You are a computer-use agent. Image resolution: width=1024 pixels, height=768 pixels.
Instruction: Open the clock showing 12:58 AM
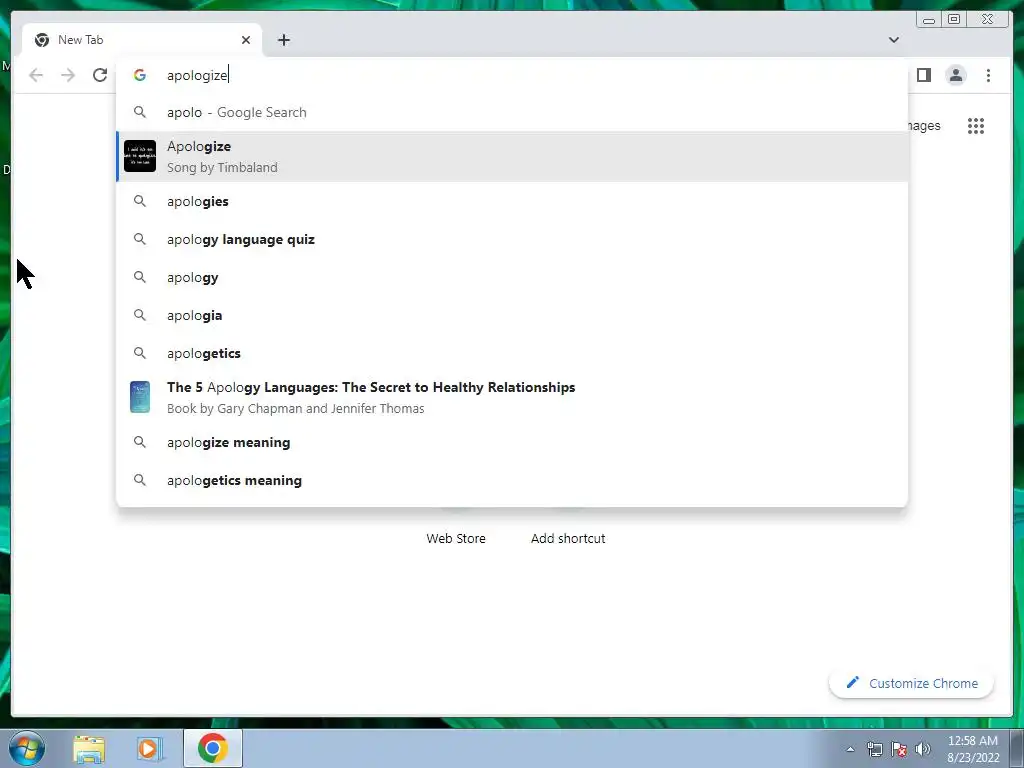click(x=973, y=748)
